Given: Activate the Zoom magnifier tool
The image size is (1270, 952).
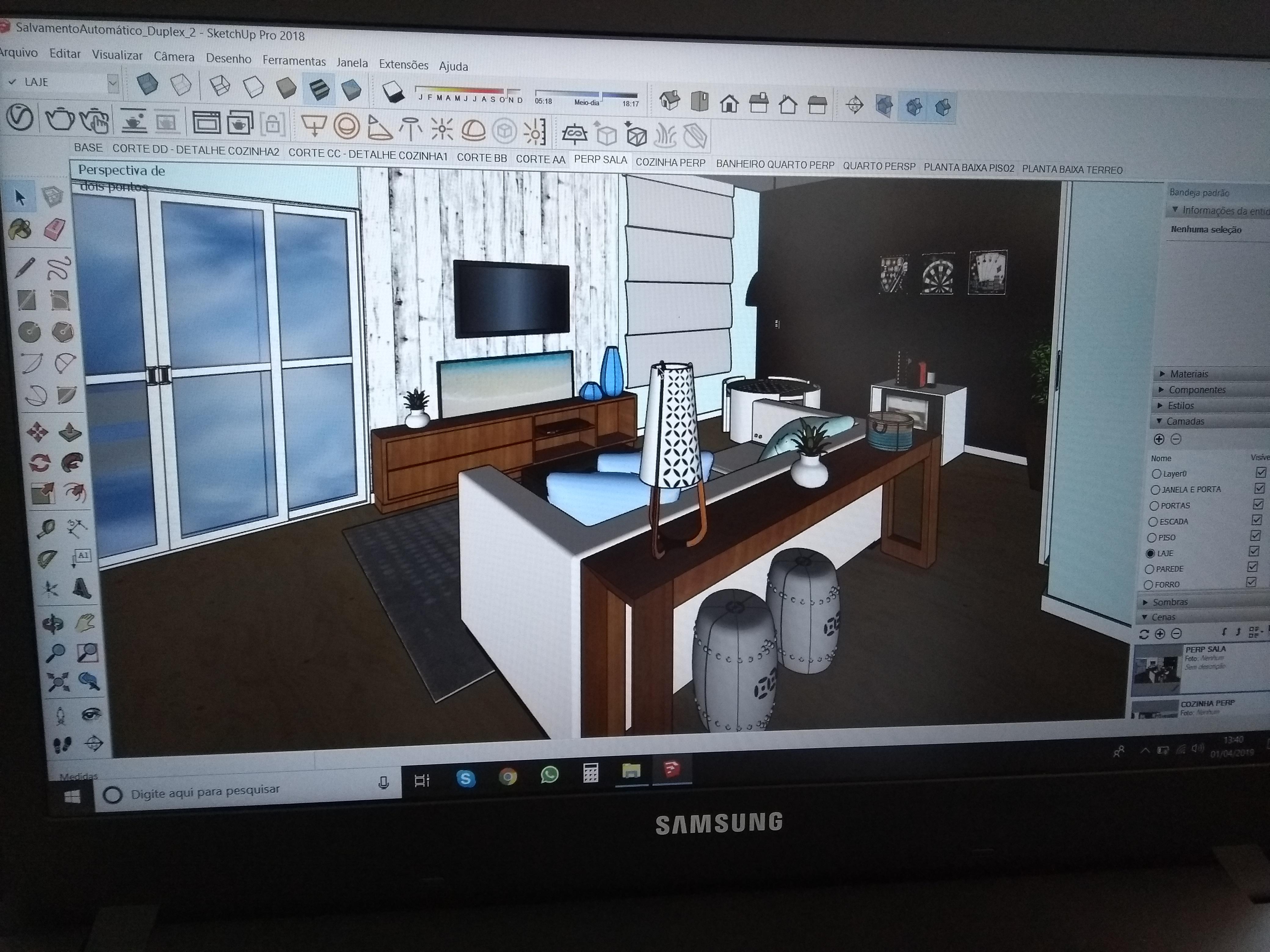Looking at the screenshot, I should [55, 652].
